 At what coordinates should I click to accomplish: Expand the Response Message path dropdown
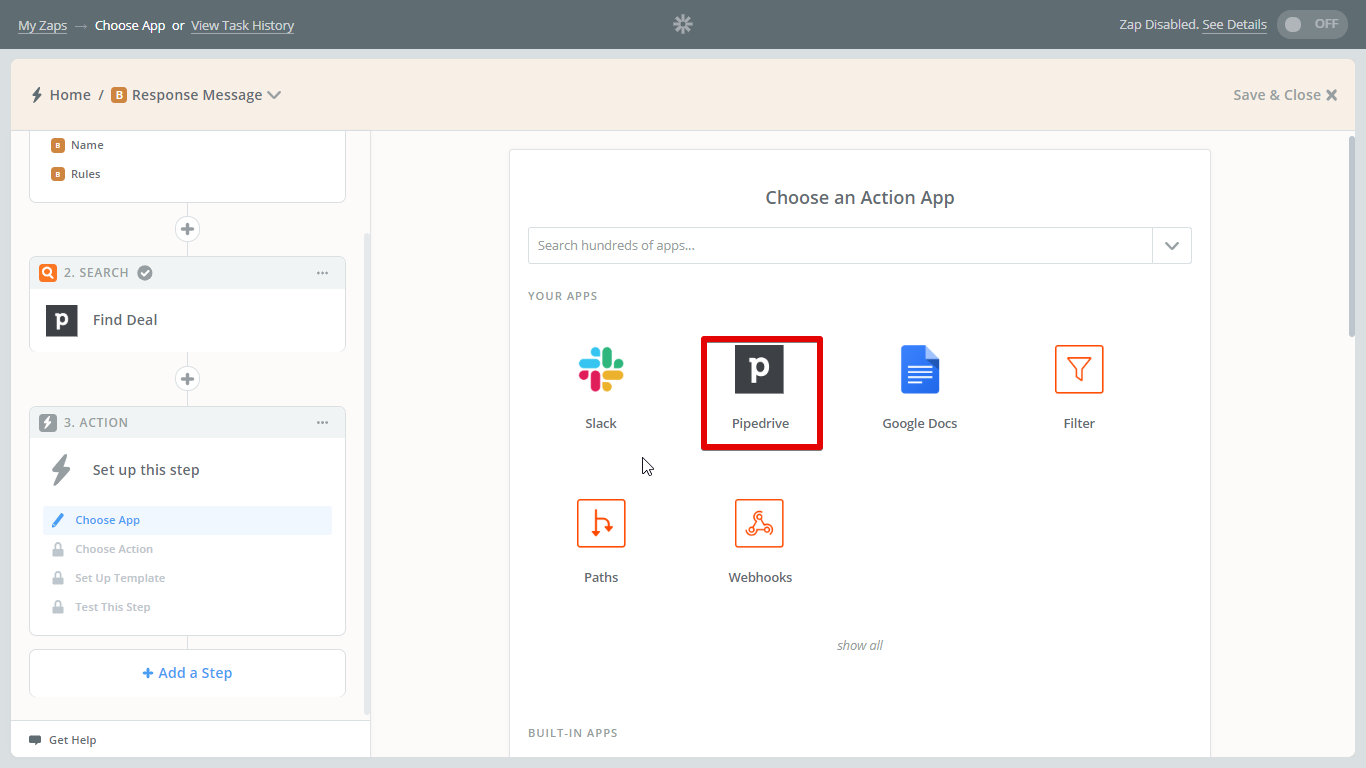click(x=274, y=95)
